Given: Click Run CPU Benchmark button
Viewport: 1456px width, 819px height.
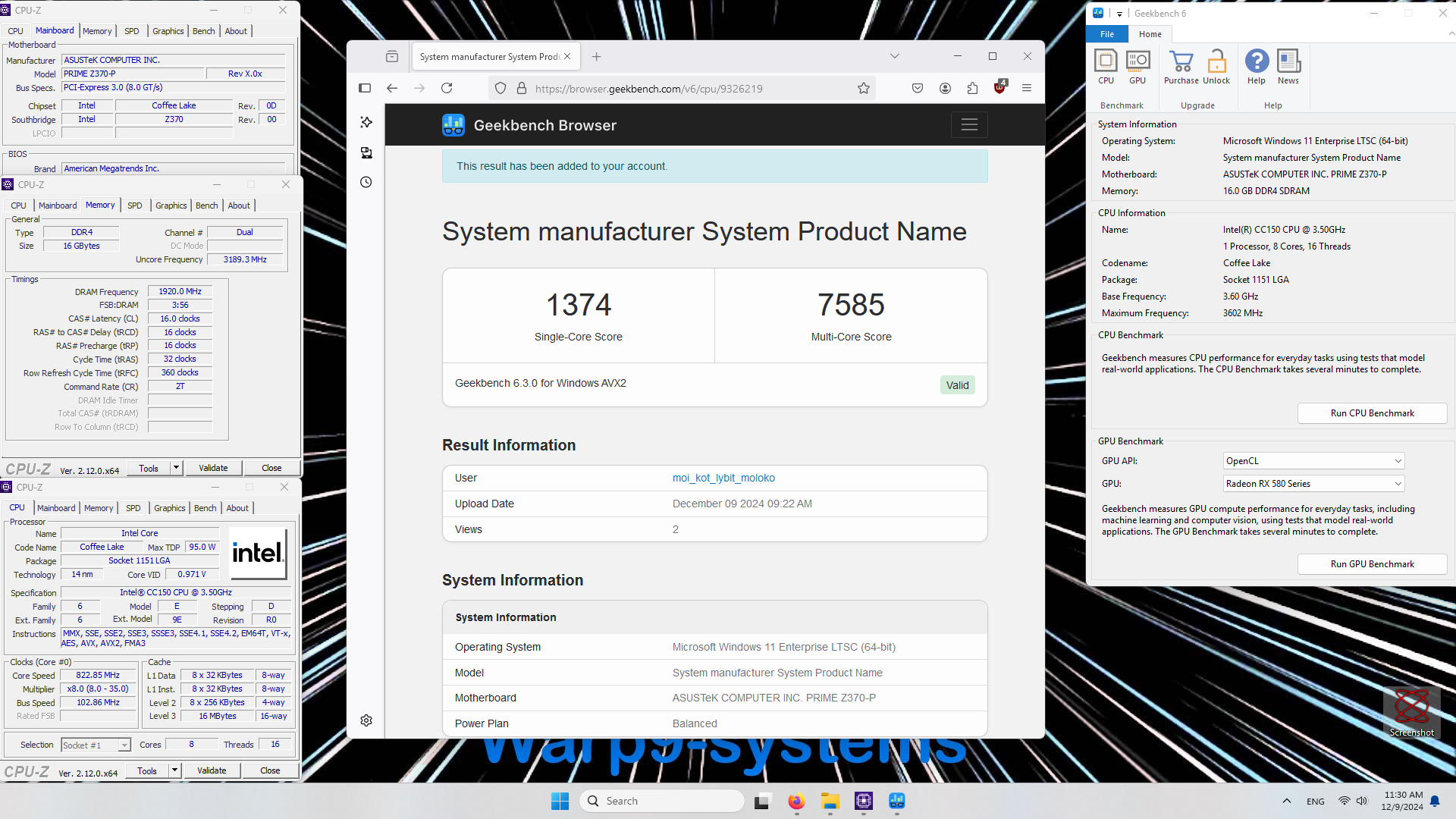Looking at the screenshot, I should 1372,413.
